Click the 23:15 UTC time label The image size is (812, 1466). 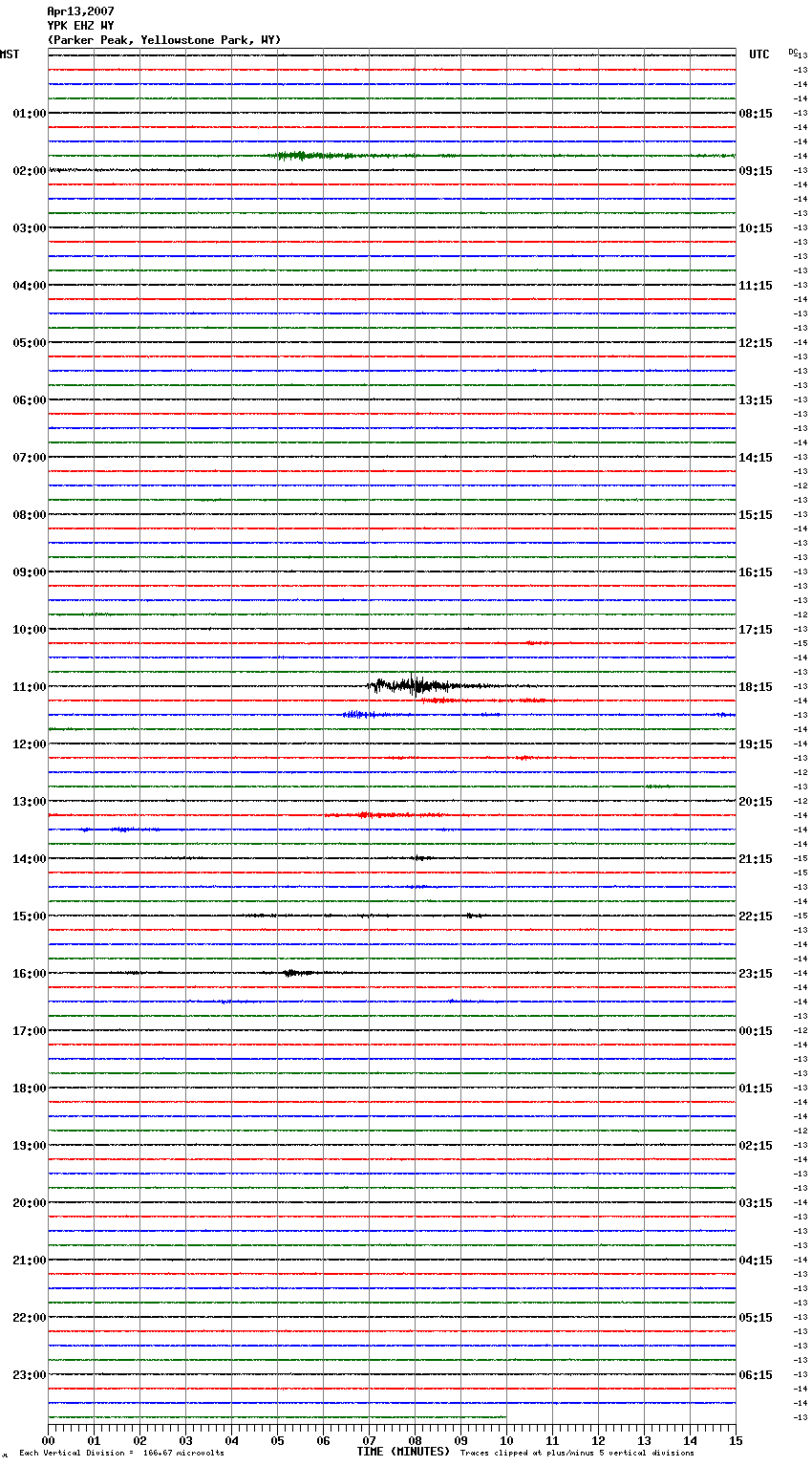point(756,974)
